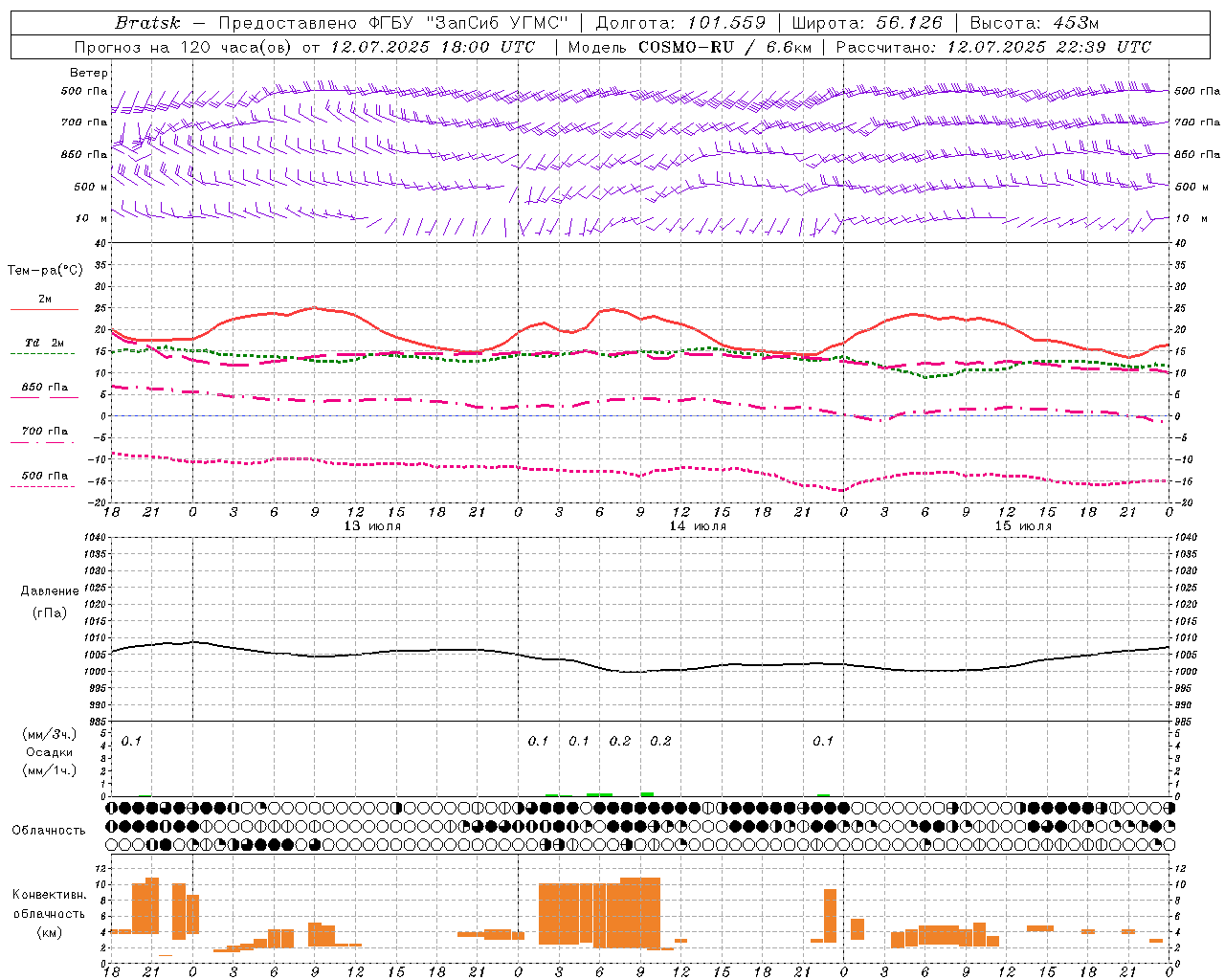This screenshot has height=980, width=1225.
Task: Click the dotted line sample under temperature-legend 500 гПа
Action: tap(43, 486)
